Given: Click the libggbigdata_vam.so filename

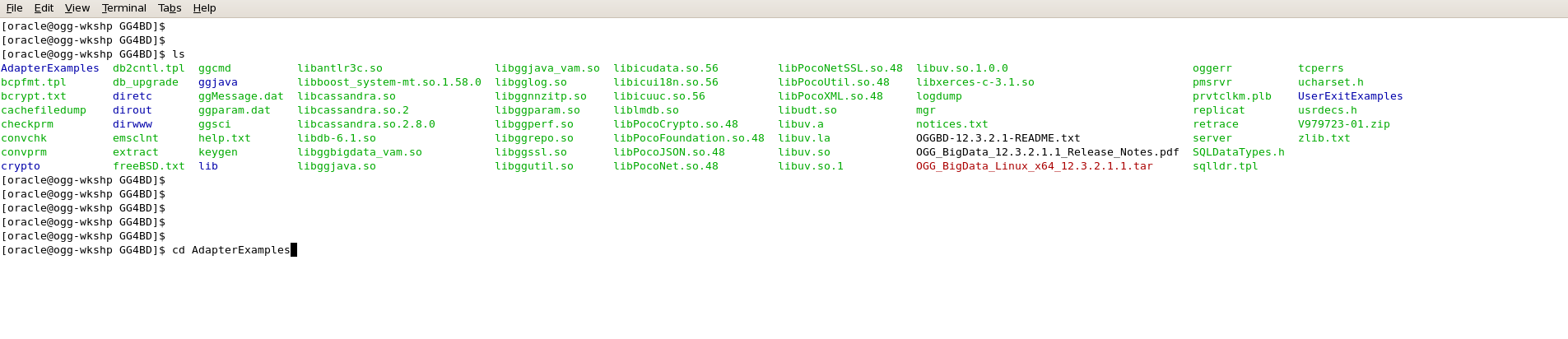Looking at the screenshot, I should (359, 152).
